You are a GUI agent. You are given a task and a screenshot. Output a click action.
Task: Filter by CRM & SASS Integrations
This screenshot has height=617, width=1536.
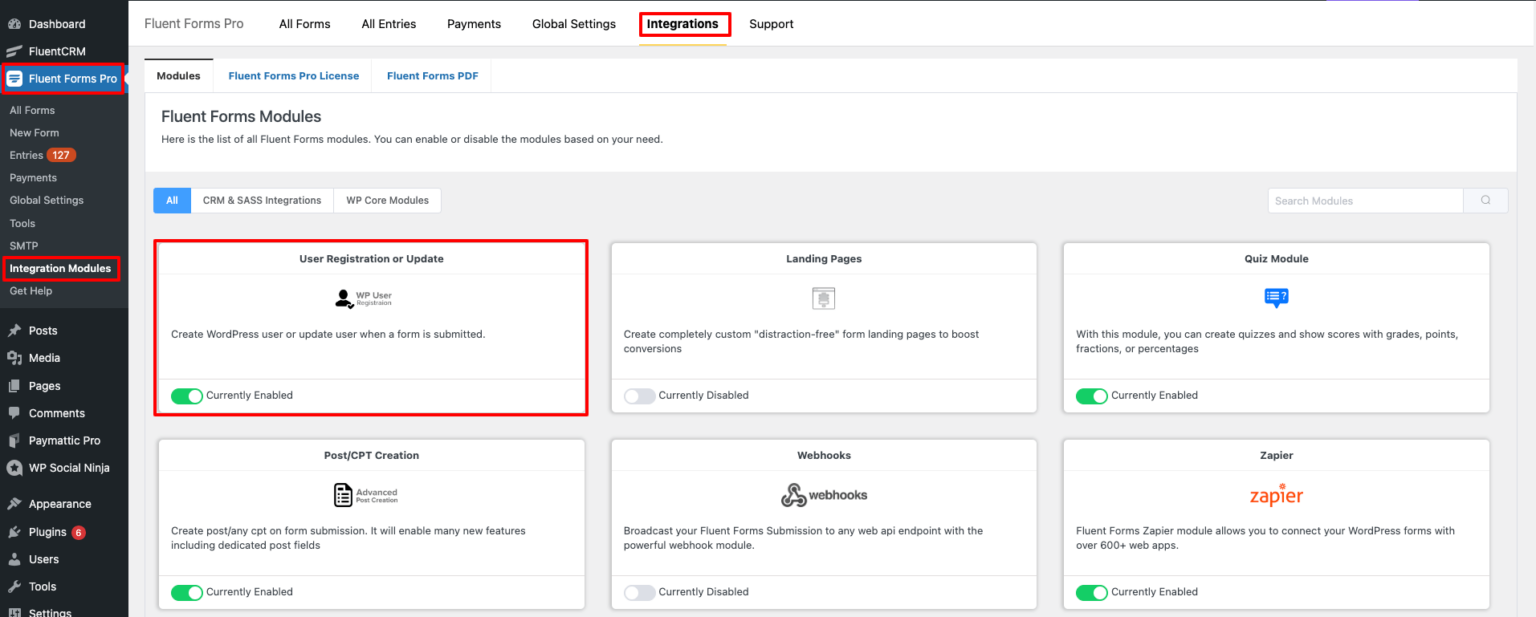point(261,200)
